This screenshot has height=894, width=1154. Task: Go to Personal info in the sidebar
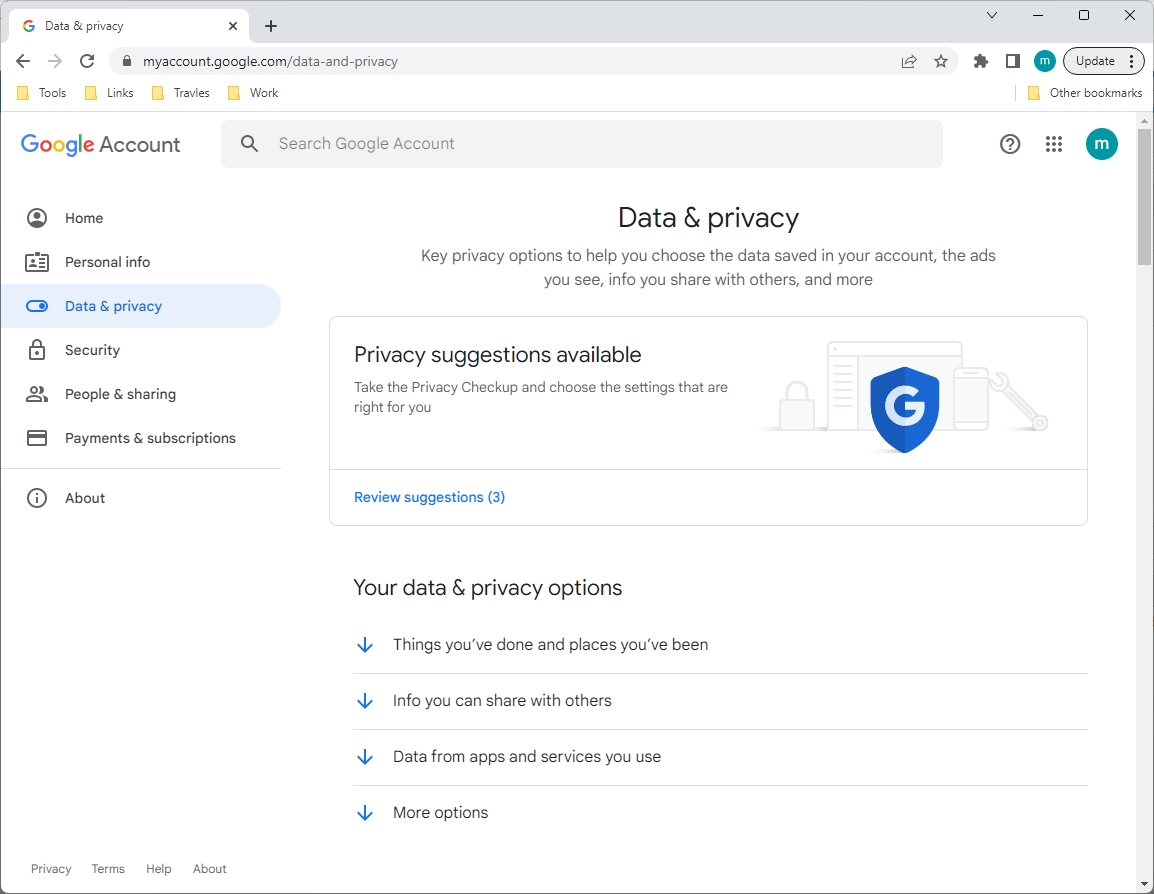pyautogui.click(x=107, y=262)
